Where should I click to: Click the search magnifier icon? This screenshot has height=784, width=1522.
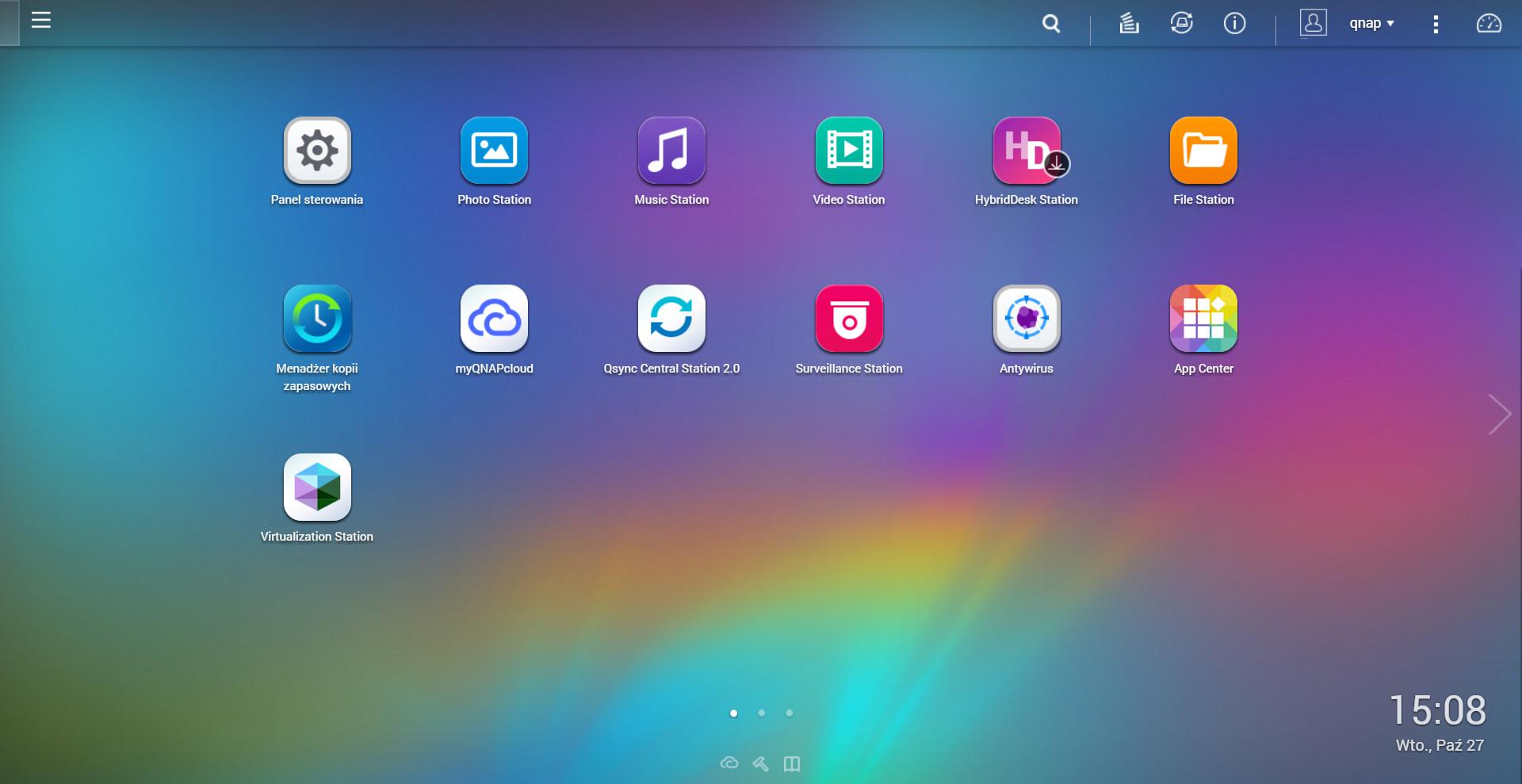tap(1051, 24)
